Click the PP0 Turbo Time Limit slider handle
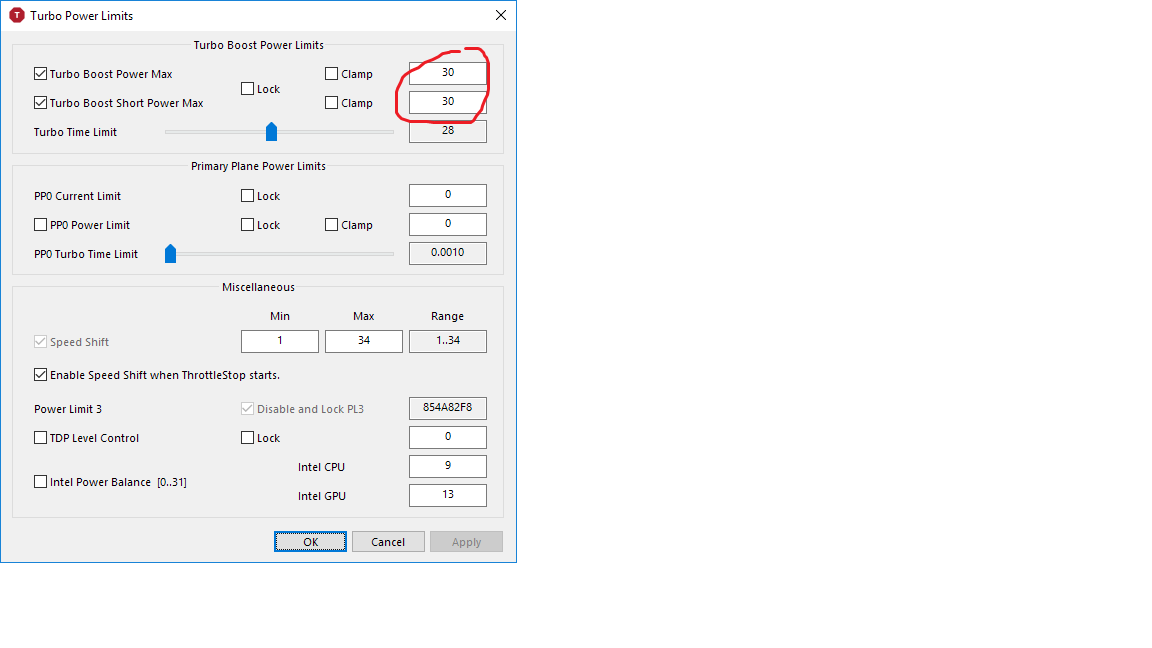Image resolution: width=1152 pixels, height=648 pixels. tap(170, 253)
